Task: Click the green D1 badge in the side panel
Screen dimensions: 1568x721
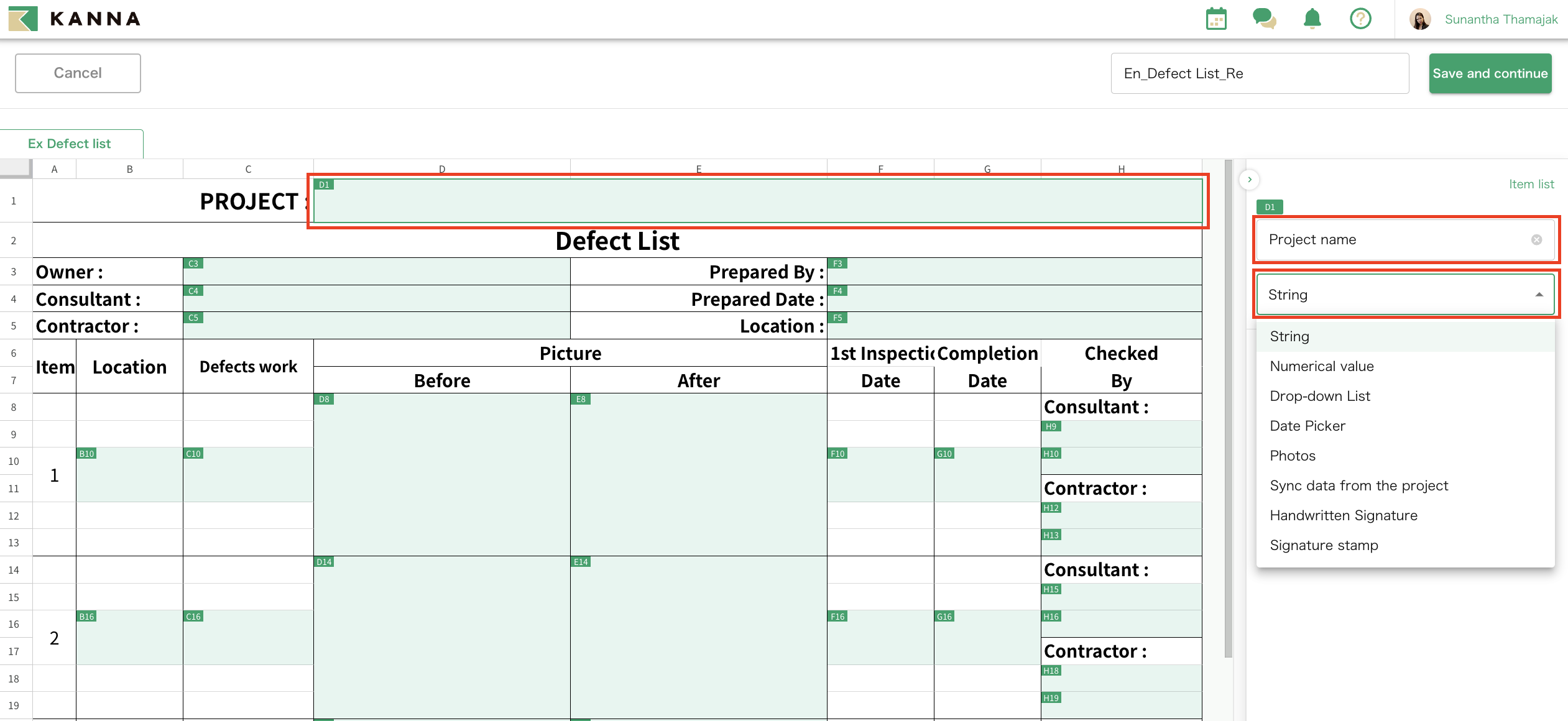Action: (1268, 207)
